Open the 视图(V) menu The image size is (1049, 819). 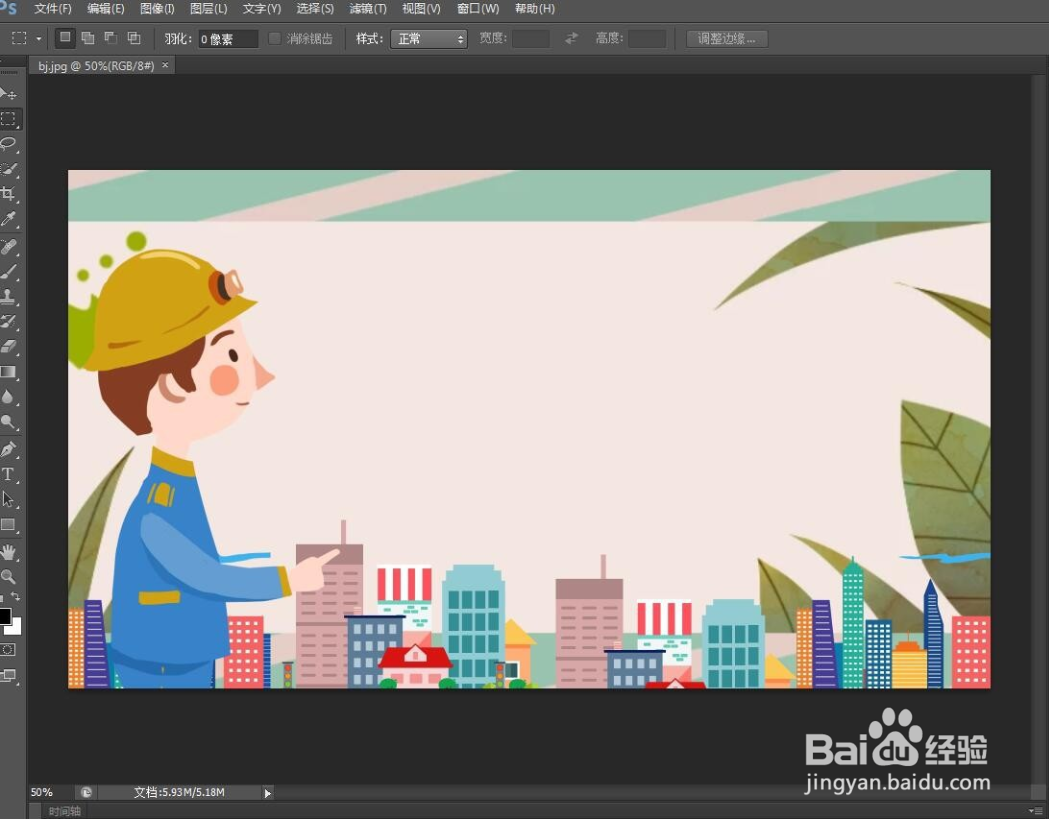point(421,9)
